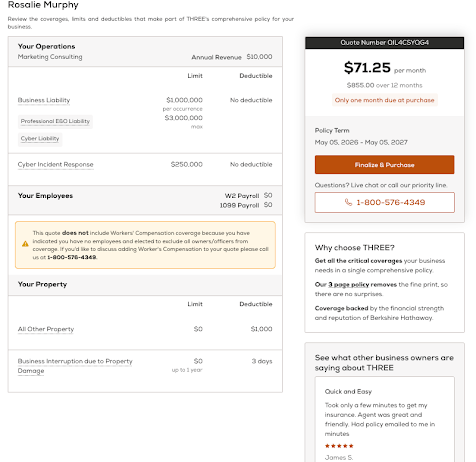Open Business Interruption due to Property Damage info
Viewport: 476px width, 462px height.
coord(75,366)
